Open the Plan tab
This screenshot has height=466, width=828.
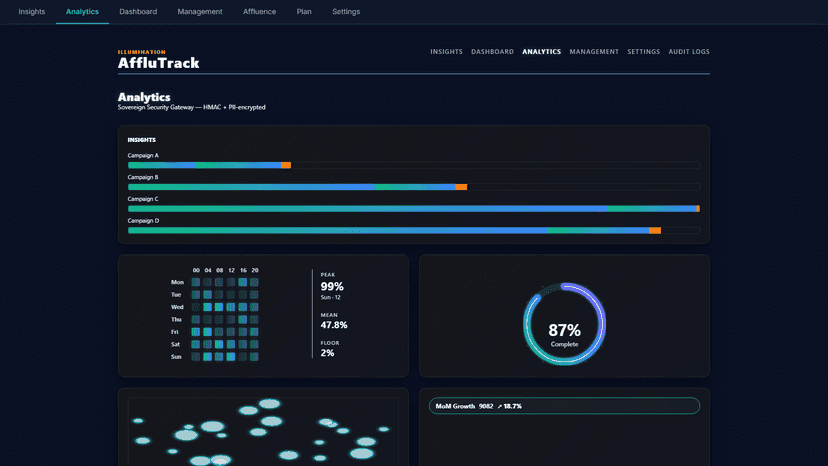(x=304, y=12)
